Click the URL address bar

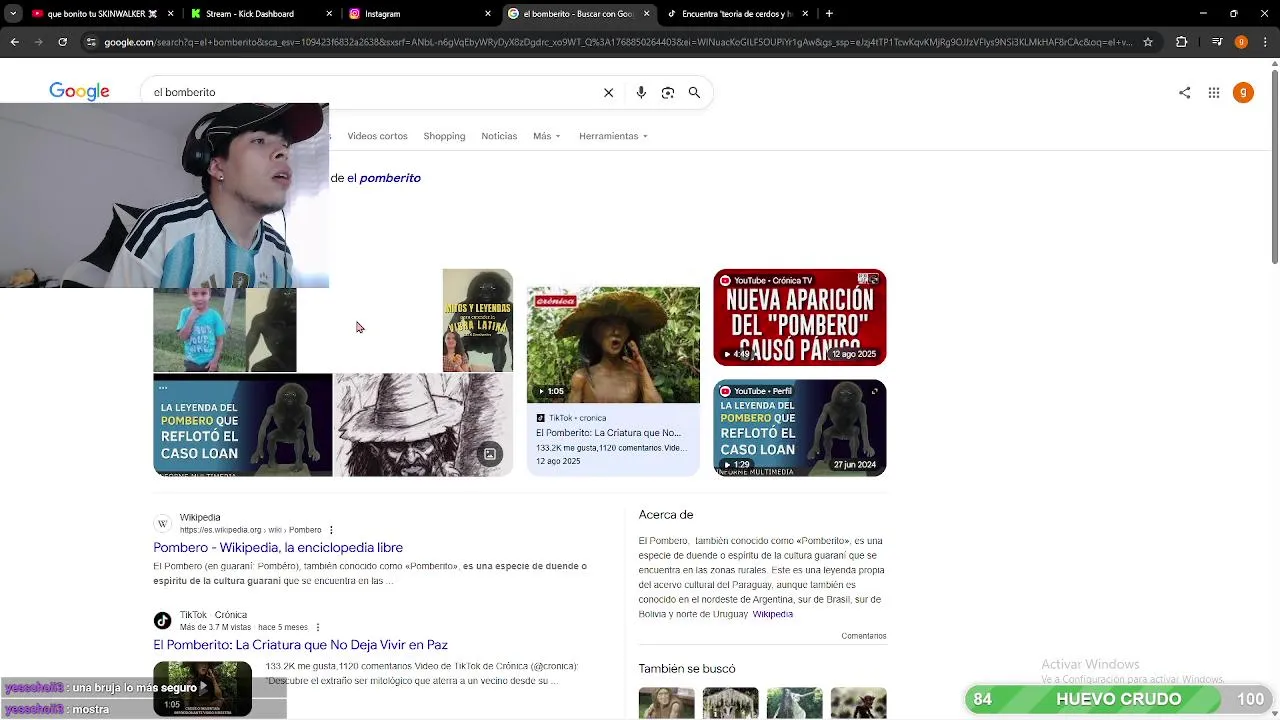coord(617,42)
